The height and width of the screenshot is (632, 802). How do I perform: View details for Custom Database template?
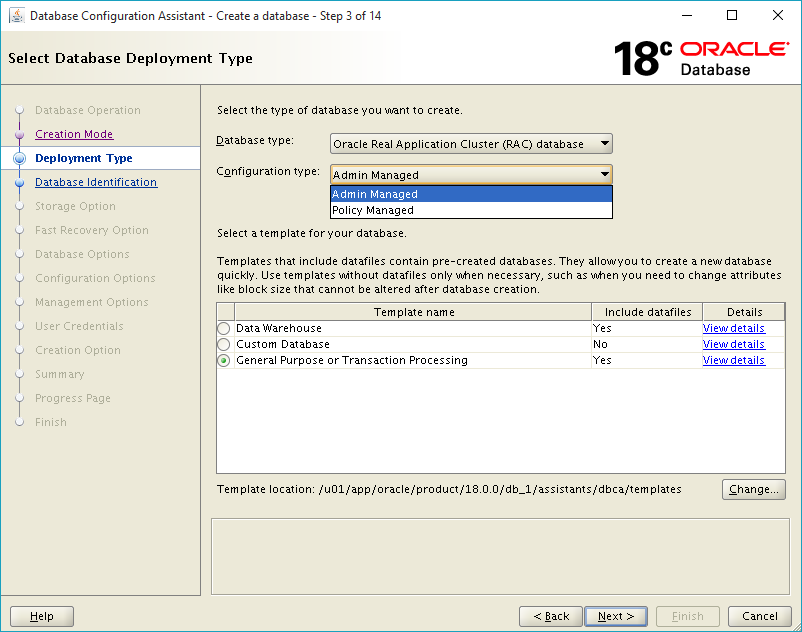(733, 344)
